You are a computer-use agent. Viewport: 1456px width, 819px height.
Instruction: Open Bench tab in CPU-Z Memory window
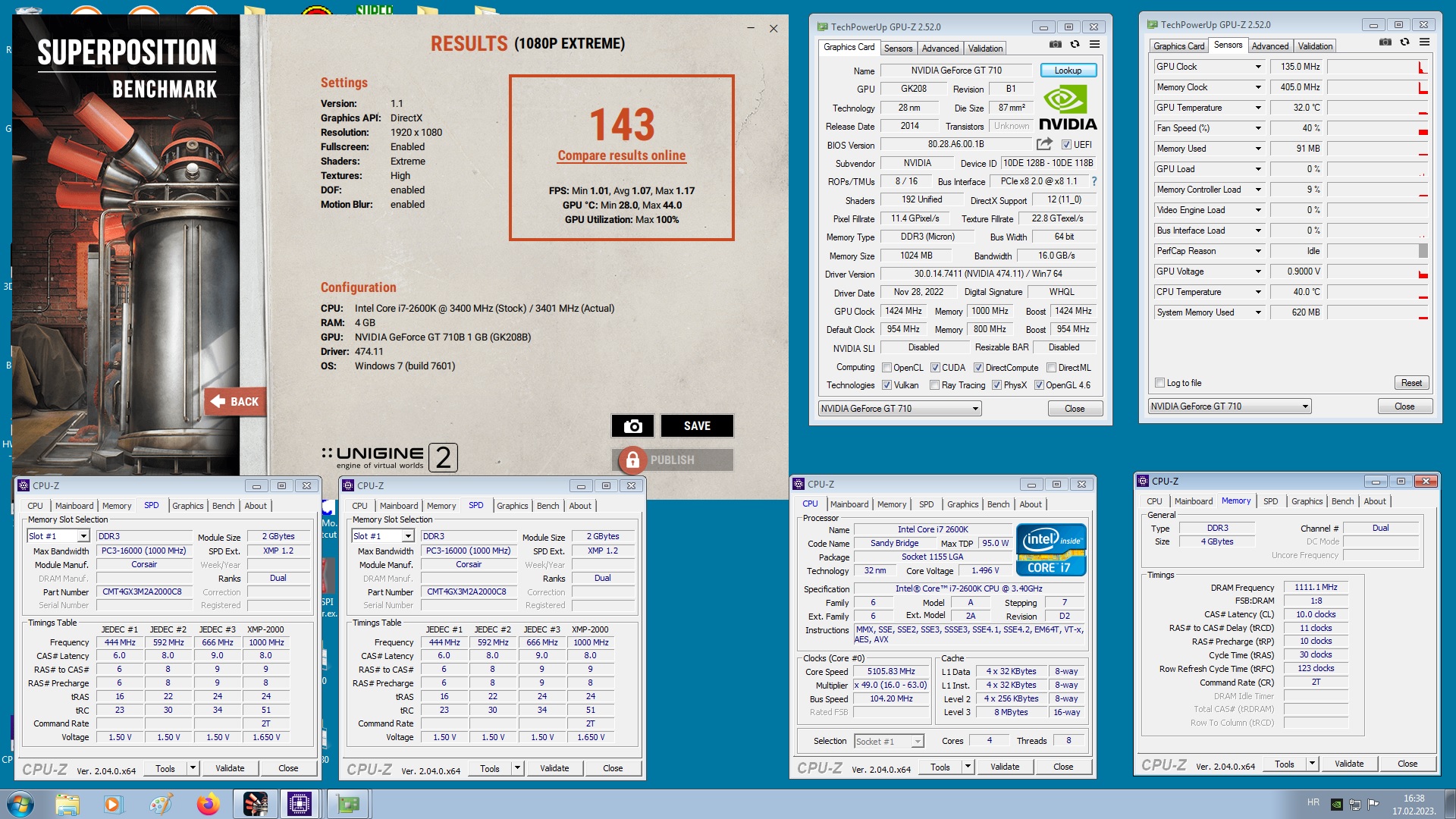(x=1342, y=501)
